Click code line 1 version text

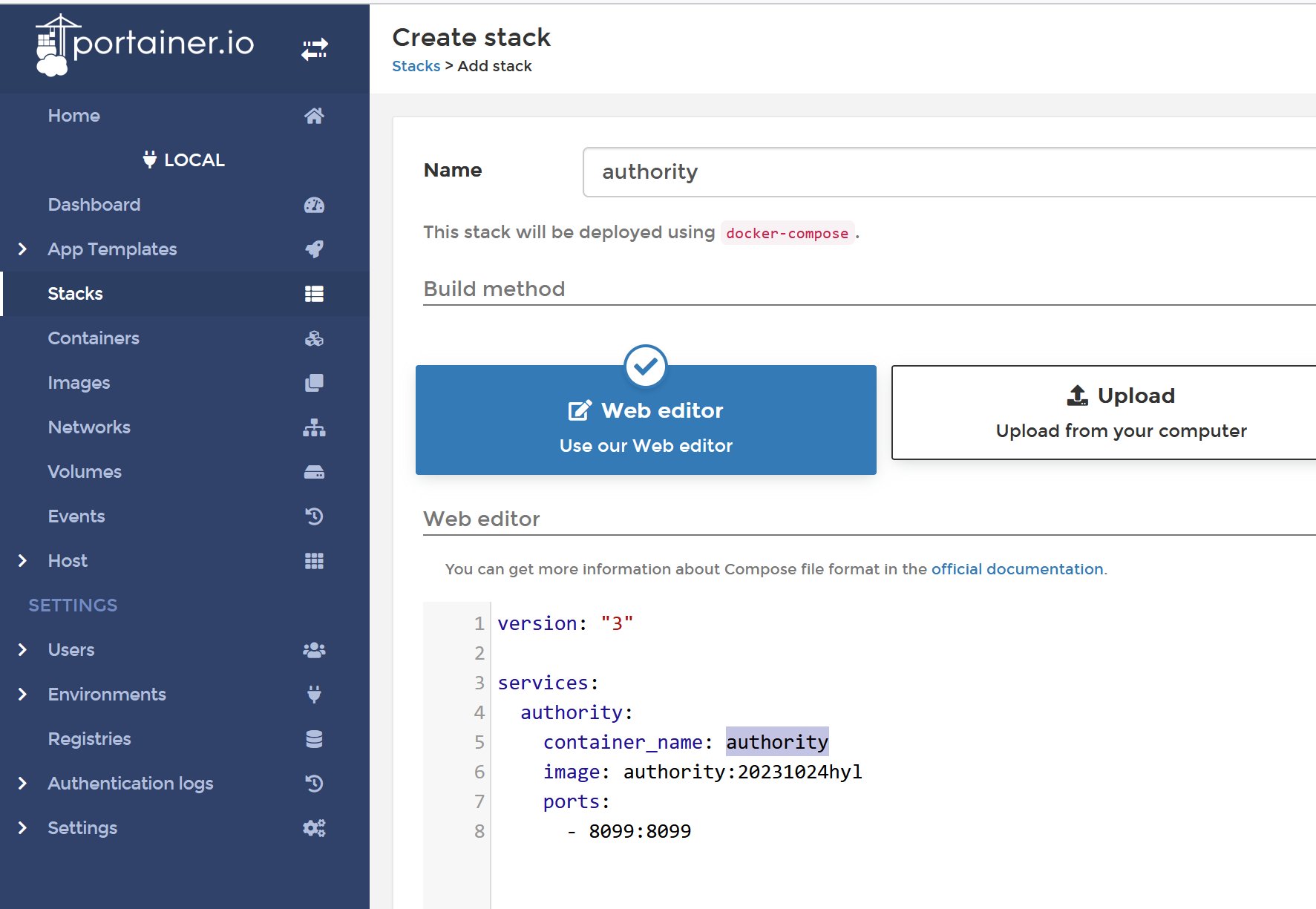566,623
